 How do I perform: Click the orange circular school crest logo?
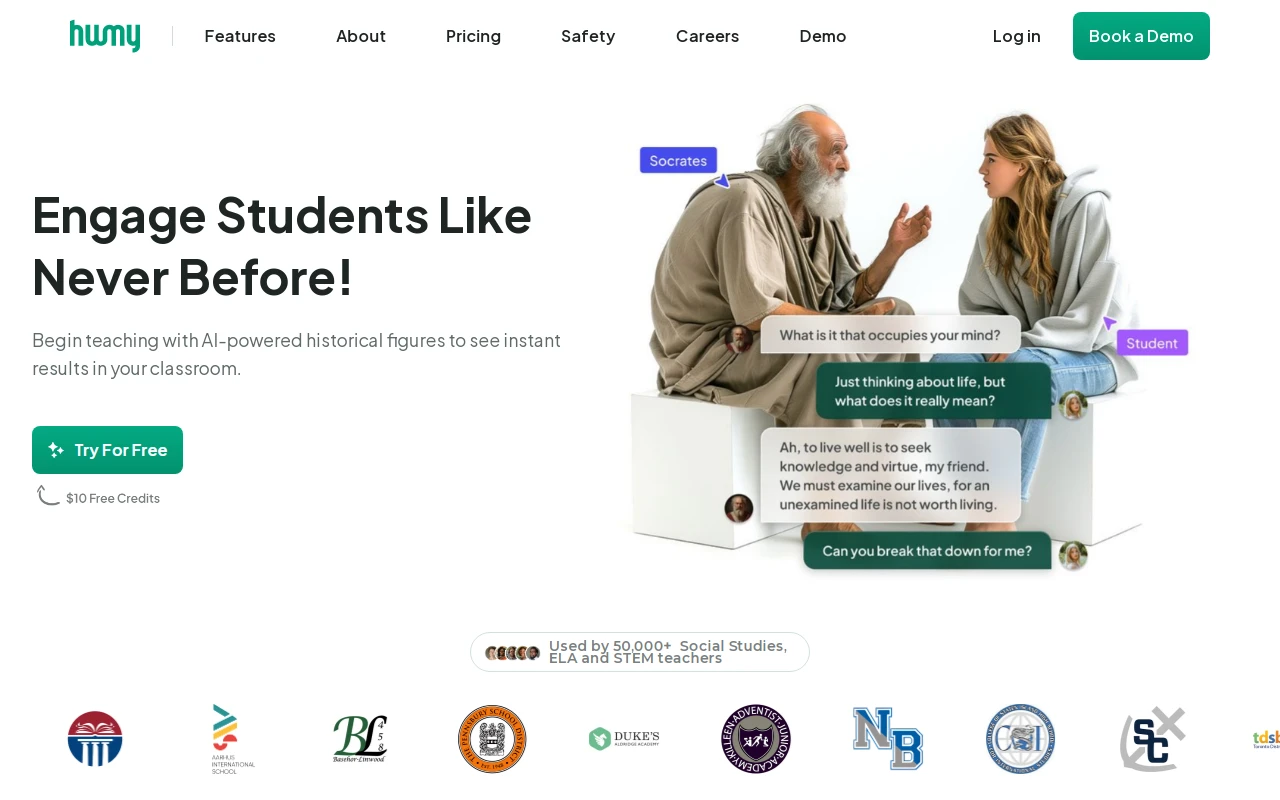pyautogui.click(x=492, y=739)
